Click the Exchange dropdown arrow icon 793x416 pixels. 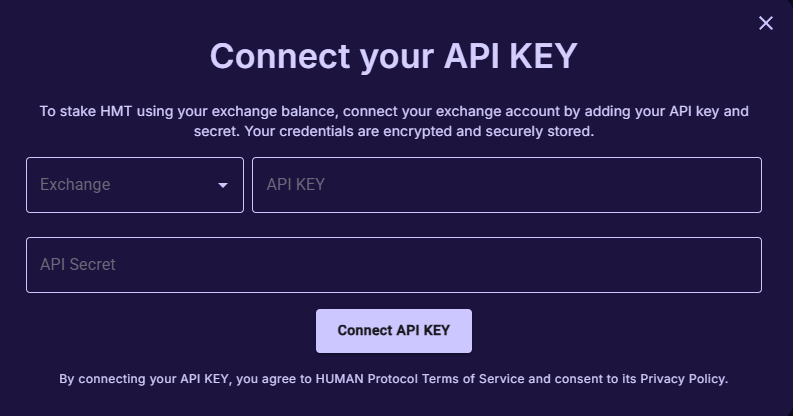[x=223, y=185]
